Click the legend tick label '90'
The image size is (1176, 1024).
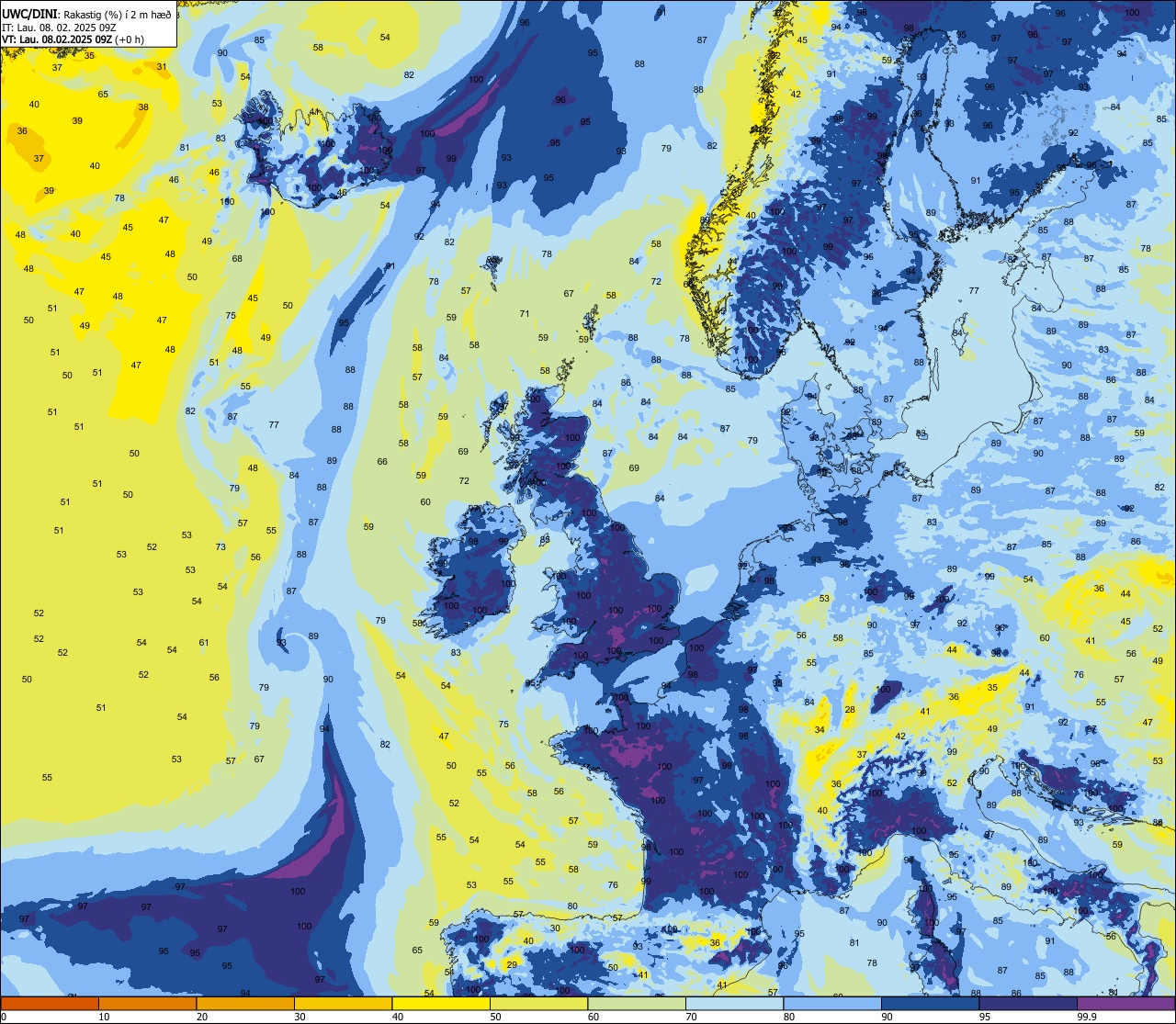pos(887,1016)
